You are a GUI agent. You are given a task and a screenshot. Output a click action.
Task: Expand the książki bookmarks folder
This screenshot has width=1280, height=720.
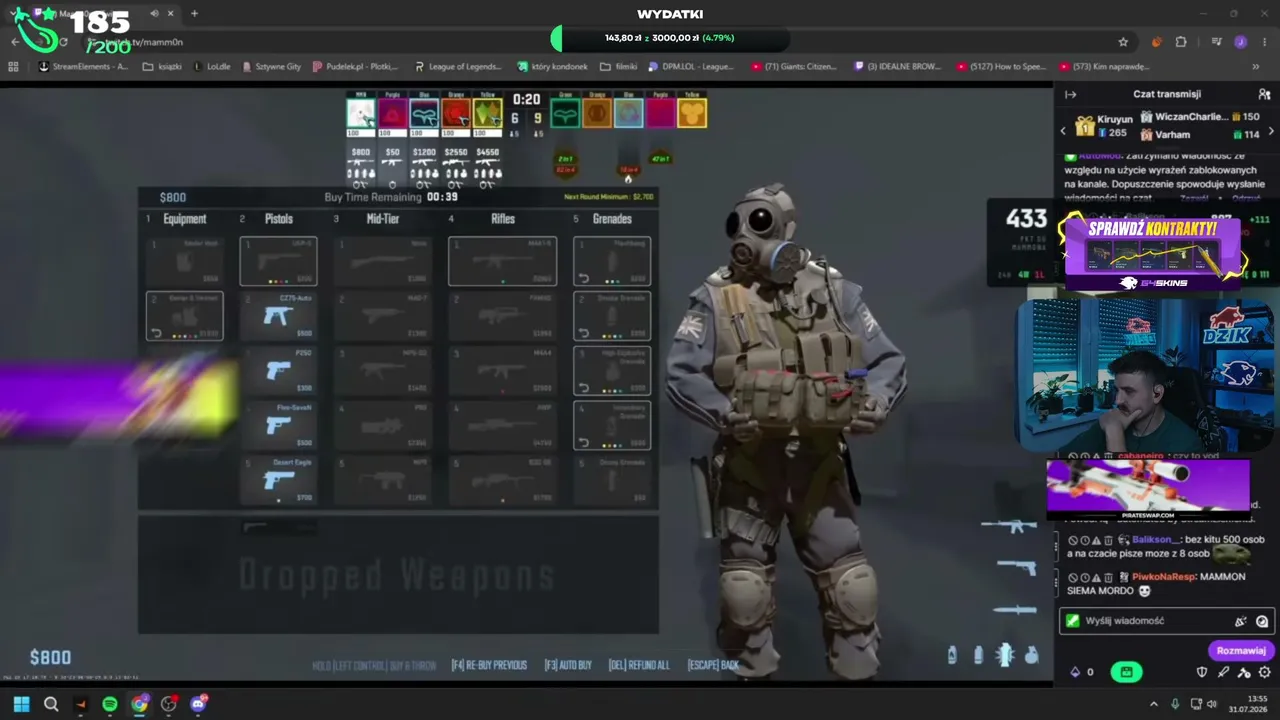tap(162, 67)
